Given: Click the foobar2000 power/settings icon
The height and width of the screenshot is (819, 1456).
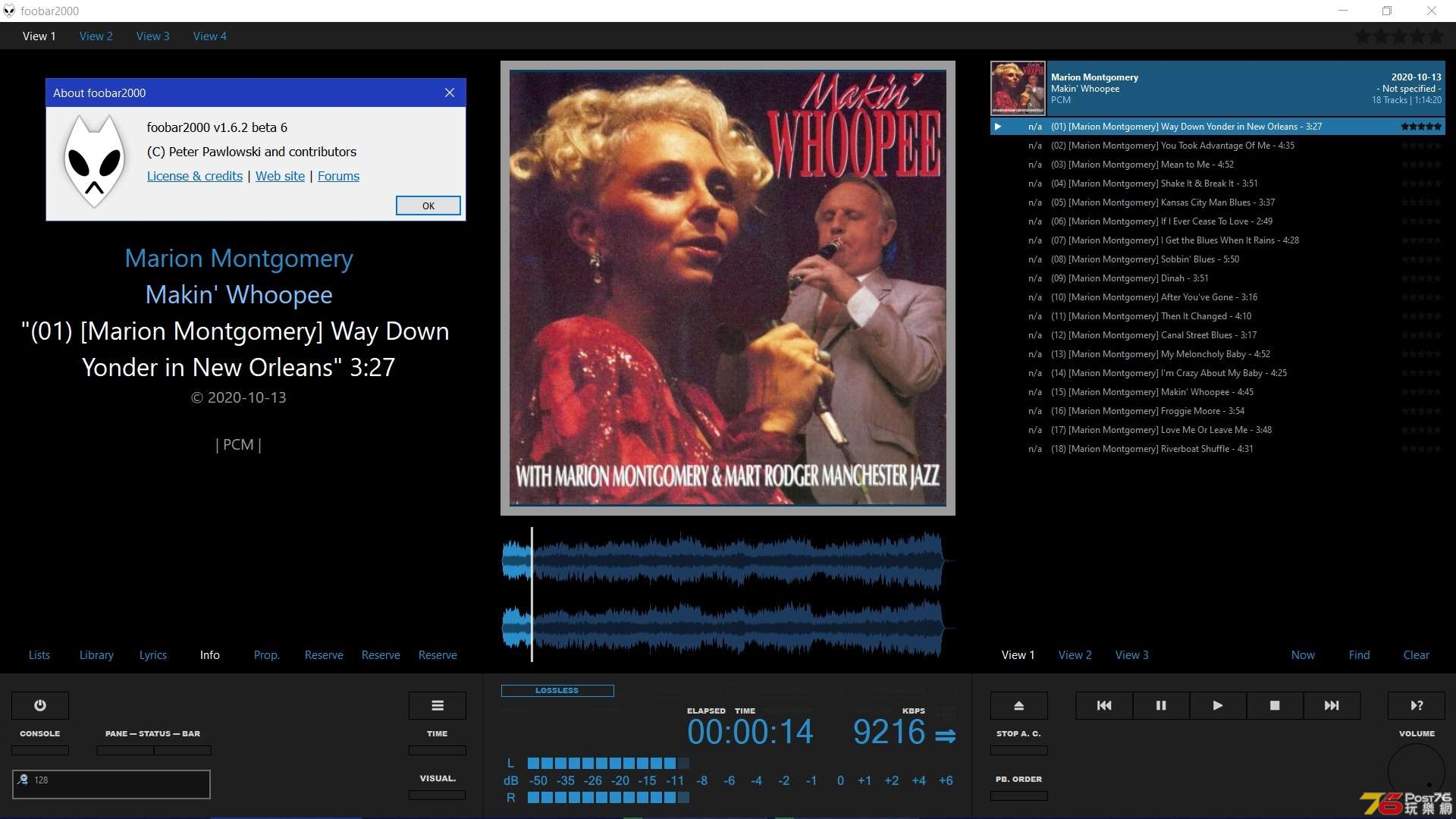Looking at the screenshot, I should tap(40, 705).
